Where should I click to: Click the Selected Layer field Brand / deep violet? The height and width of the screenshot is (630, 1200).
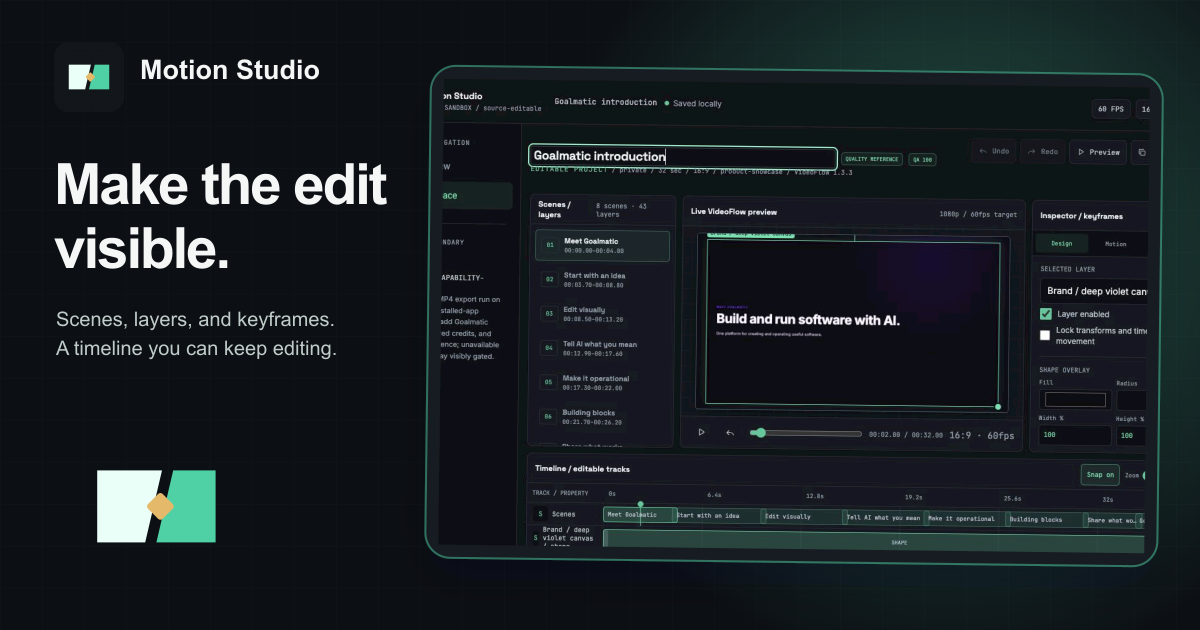tap(1094, 291)
